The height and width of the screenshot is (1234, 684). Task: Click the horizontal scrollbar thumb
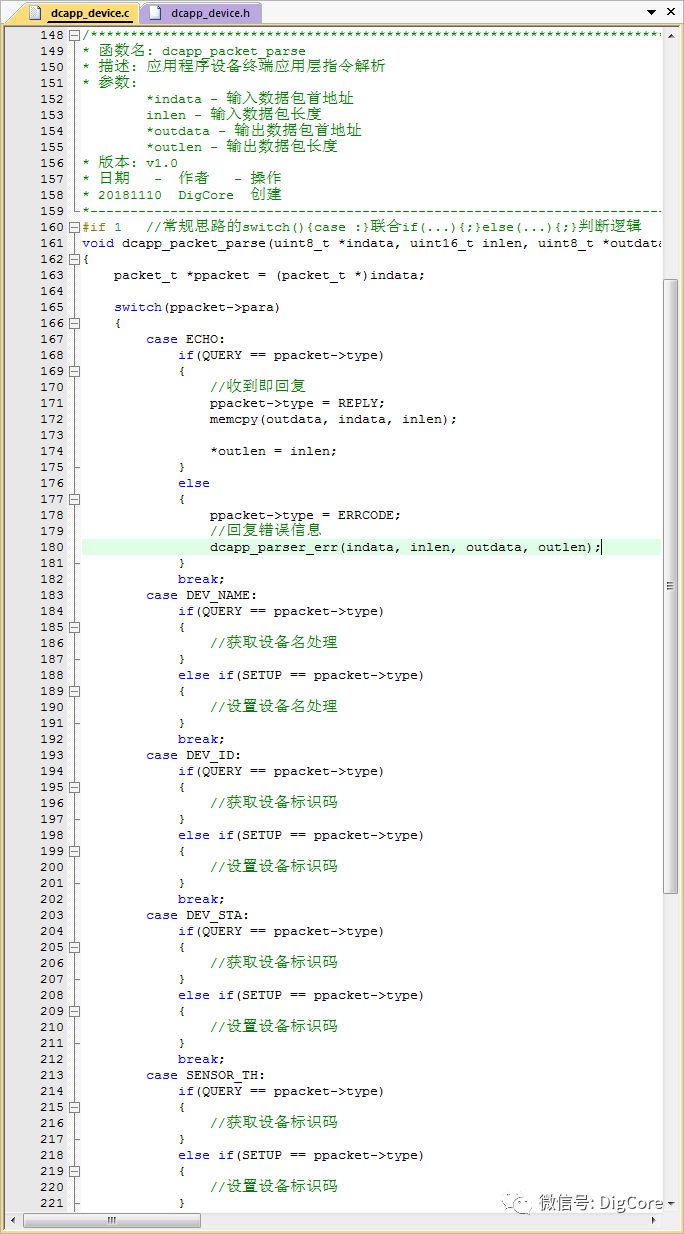pos(112,1220)
